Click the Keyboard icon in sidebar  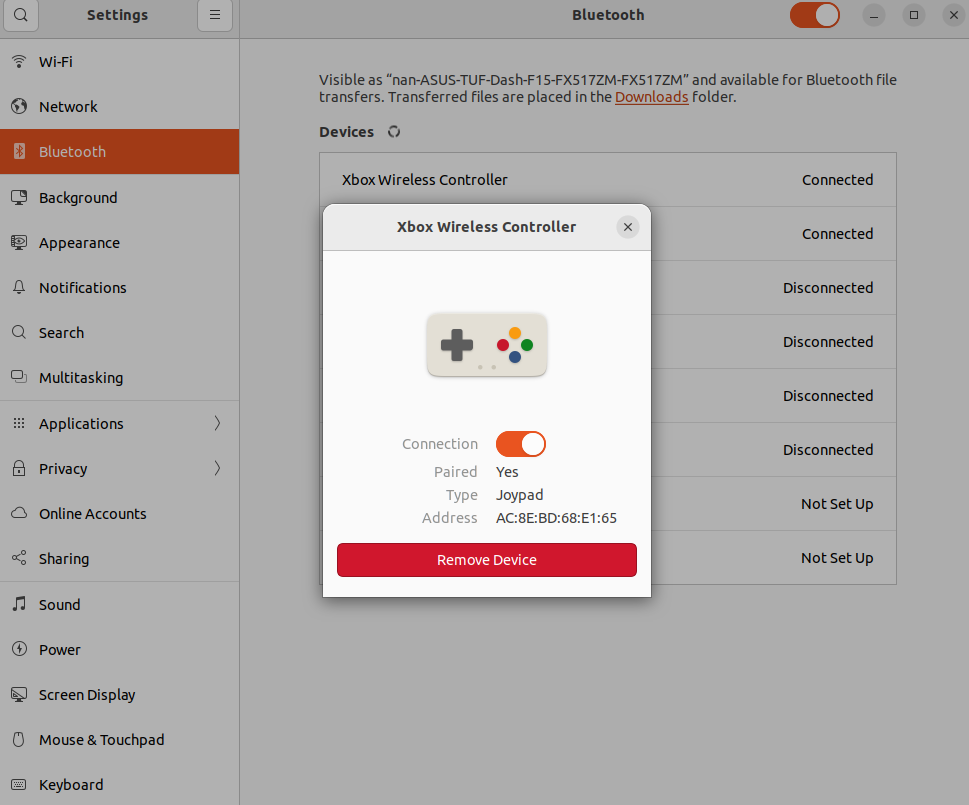[x=19, y=785]
